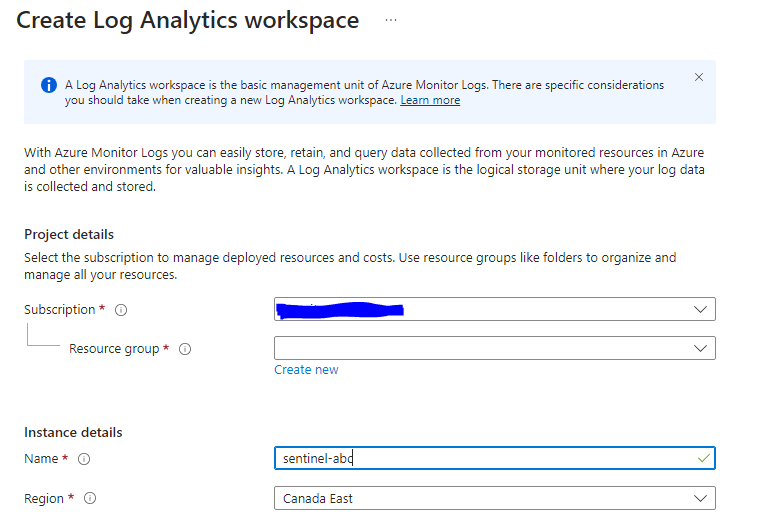
Task: Click the Name field label
Action: point(42,459)
